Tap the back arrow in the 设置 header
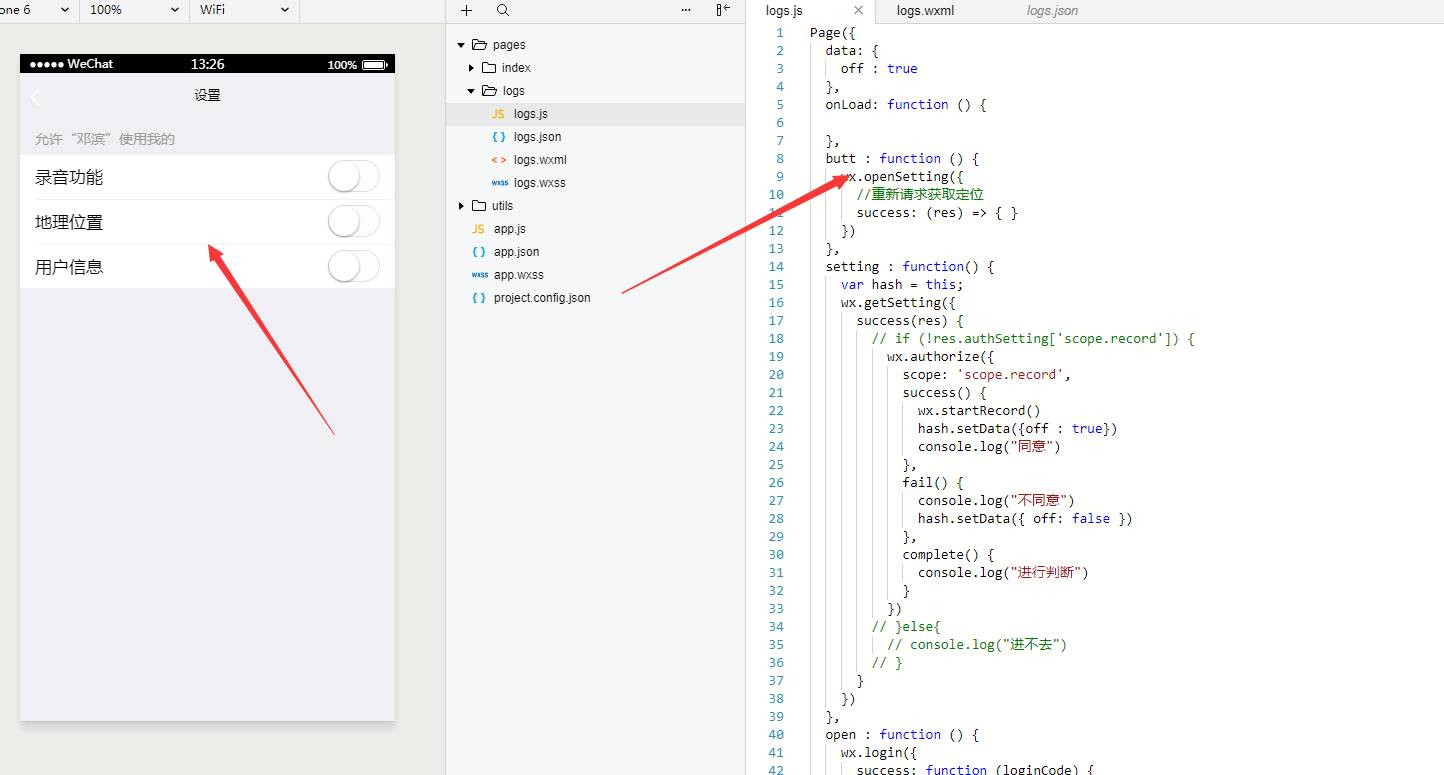This screenshot has width=1444, height=775. point(36,96)
